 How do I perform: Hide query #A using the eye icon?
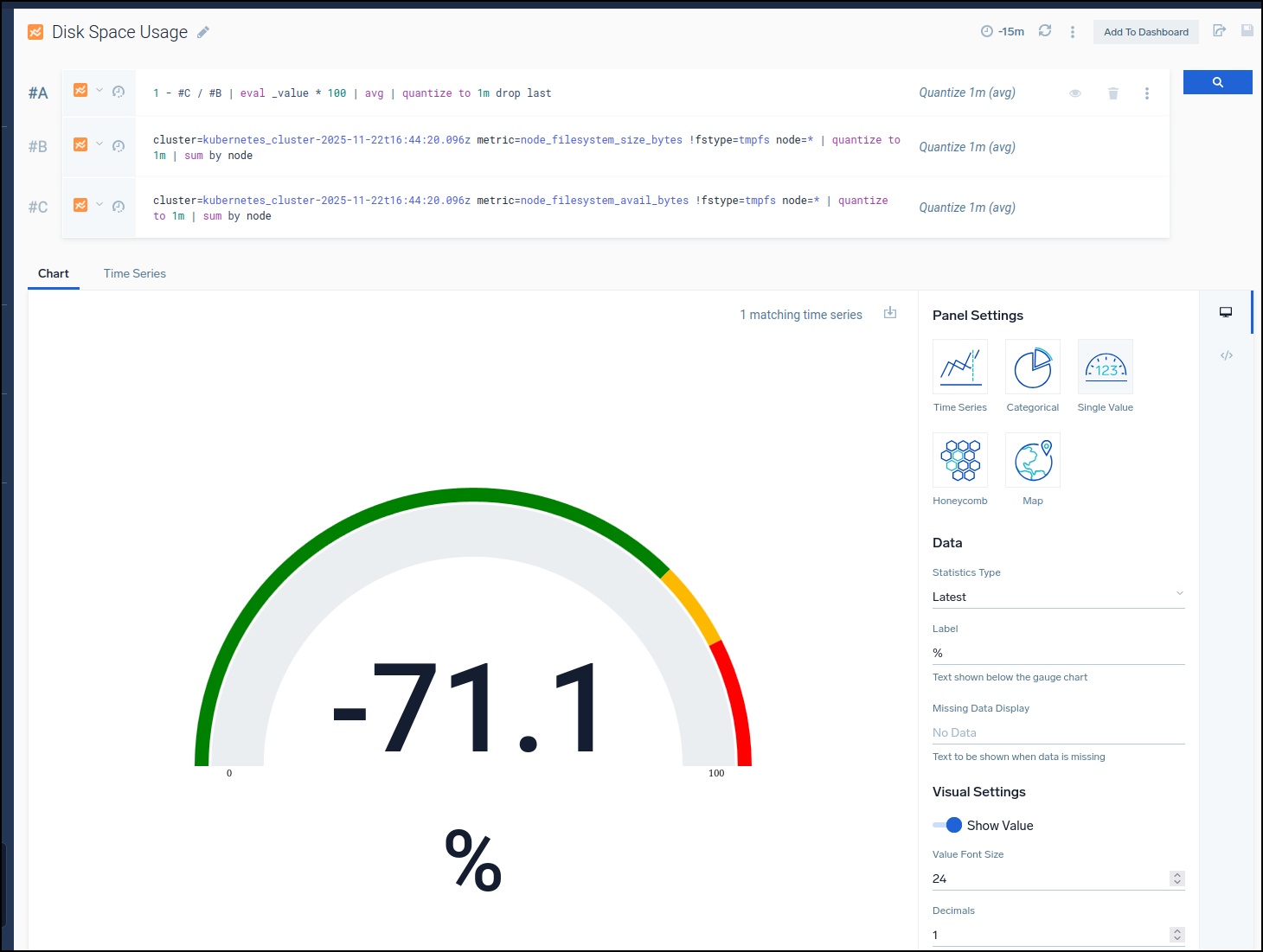click(x=1075, y=93)
